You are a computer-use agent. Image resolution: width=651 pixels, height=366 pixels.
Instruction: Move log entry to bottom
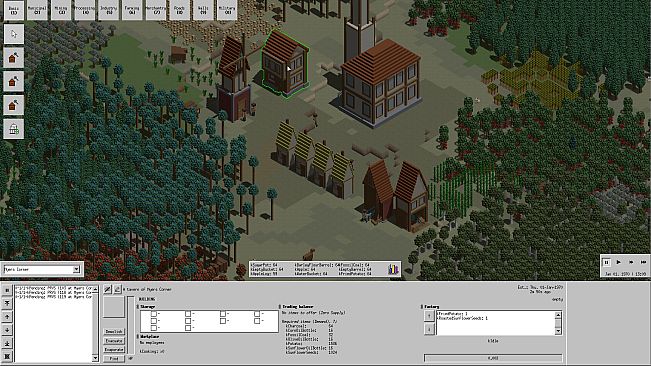(x=7, y=343)
